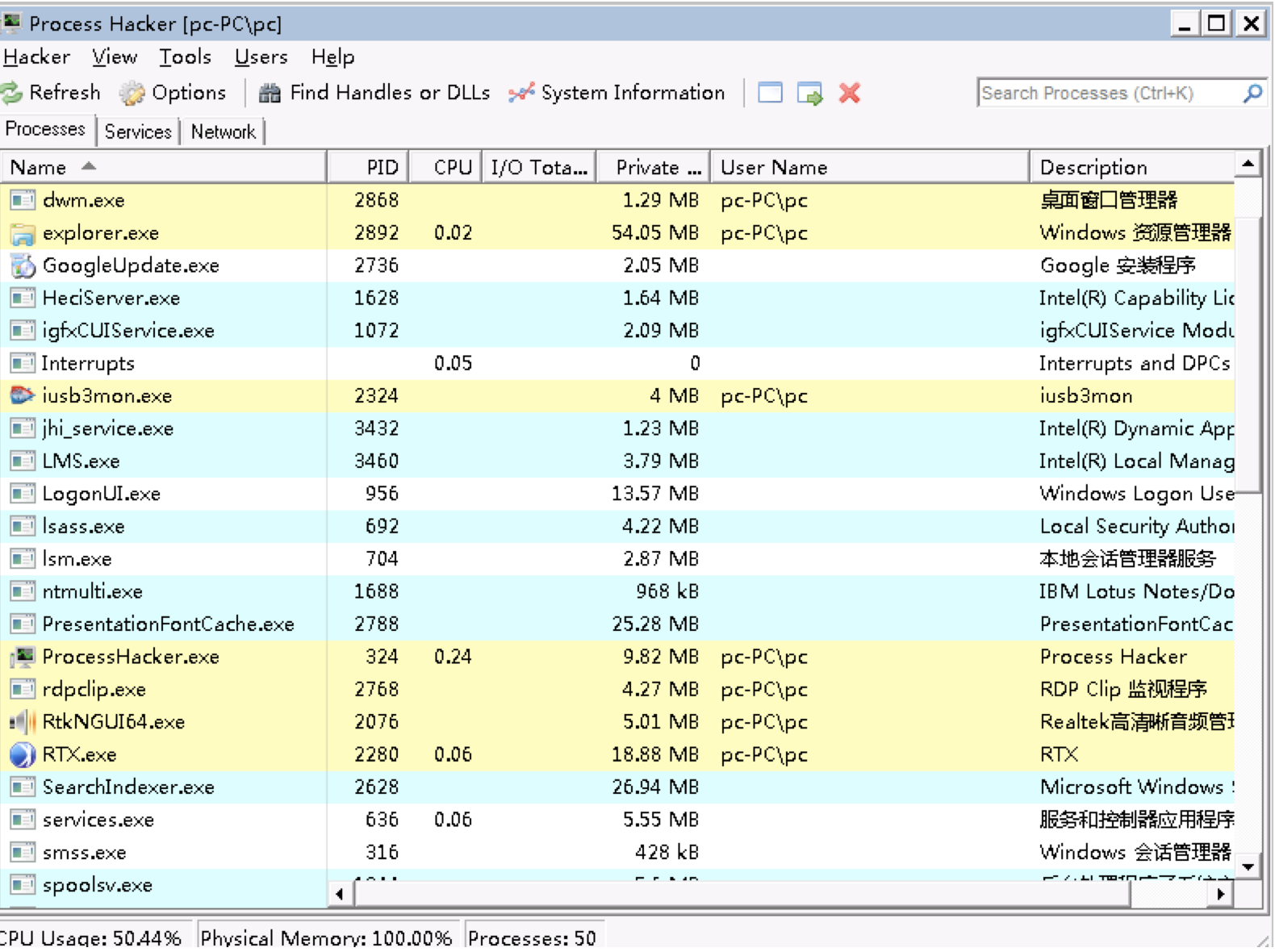
Task: Sort by the Name column header
Action: coord(164,168)
